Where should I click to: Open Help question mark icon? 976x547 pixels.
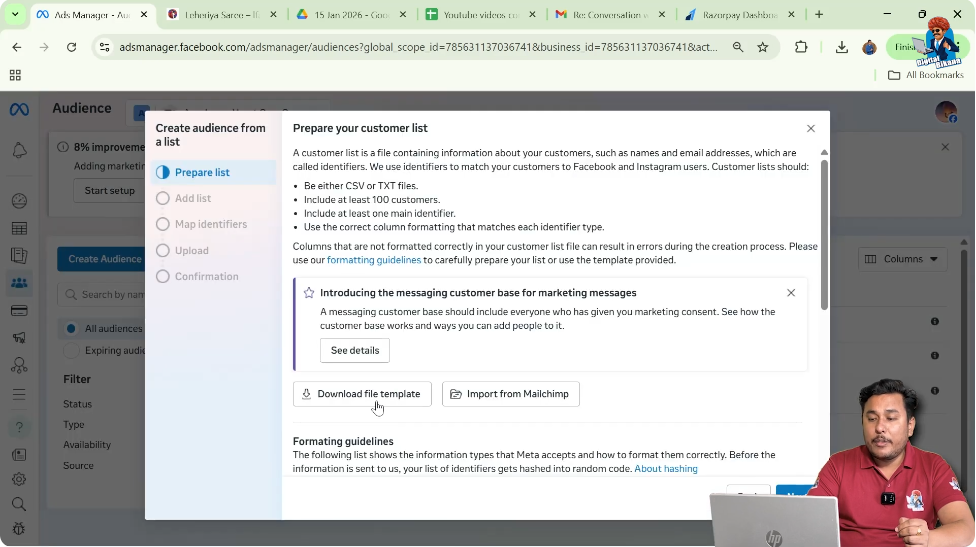coord(19,427)
